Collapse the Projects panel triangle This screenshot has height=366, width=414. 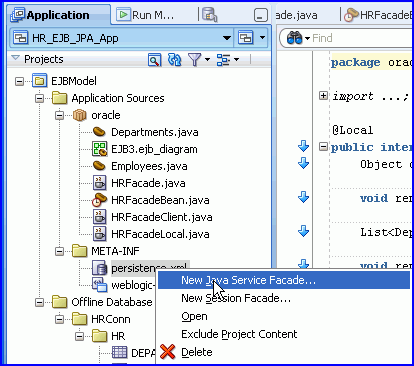(x=15, y=58)
